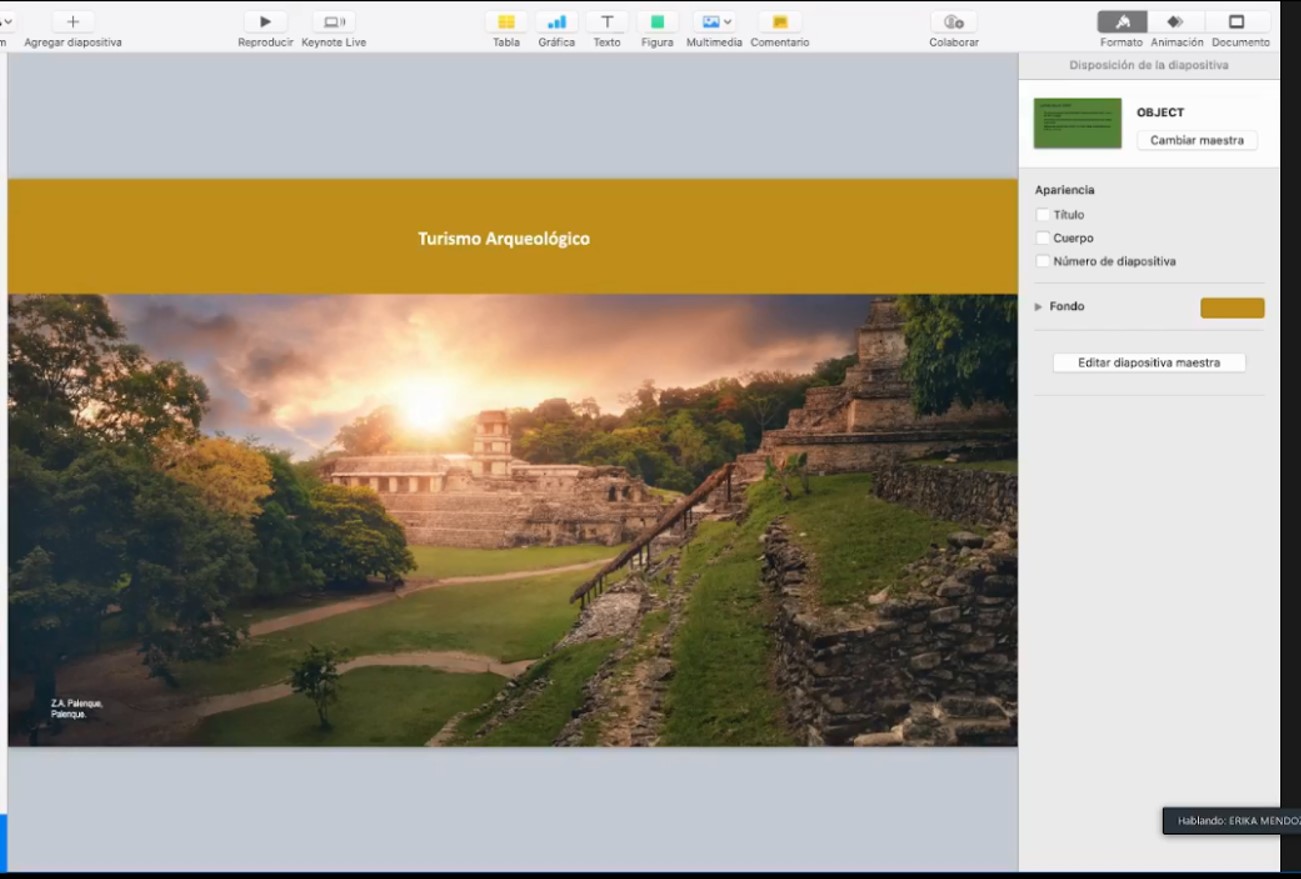The width and height of the screenshot is (1301, 879).
Task: Click the gold Fondo color swatch
Action: [x=1231, y=308]
